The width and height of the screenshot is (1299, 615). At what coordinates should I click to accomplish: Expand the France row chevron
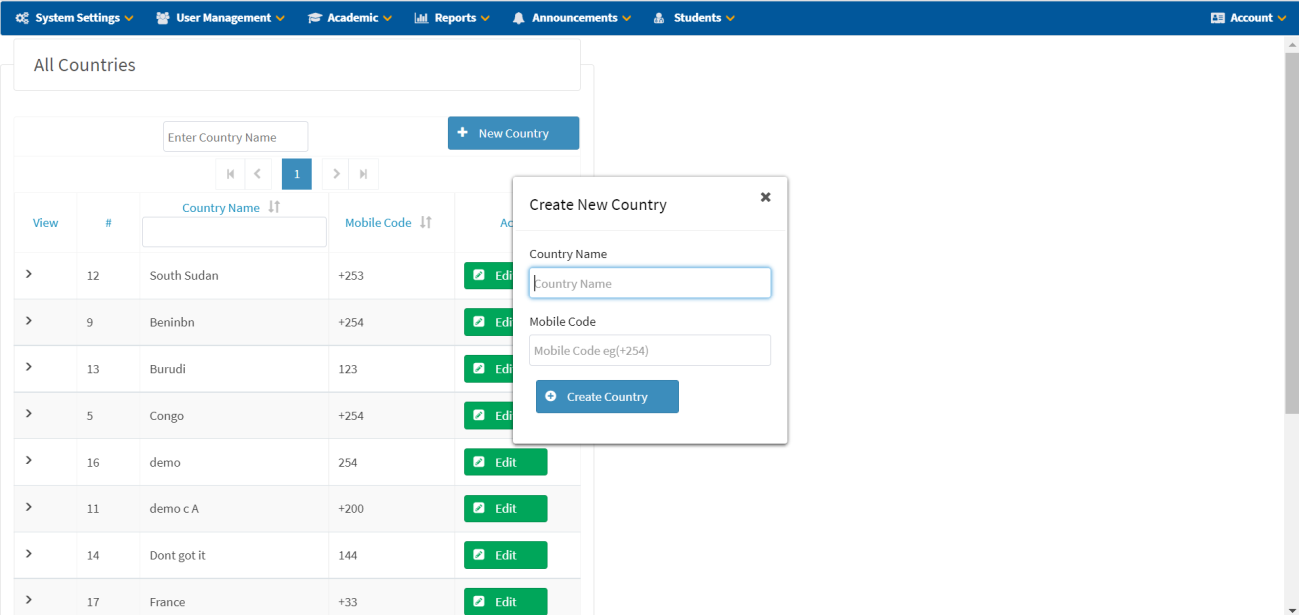pos(29,600)
